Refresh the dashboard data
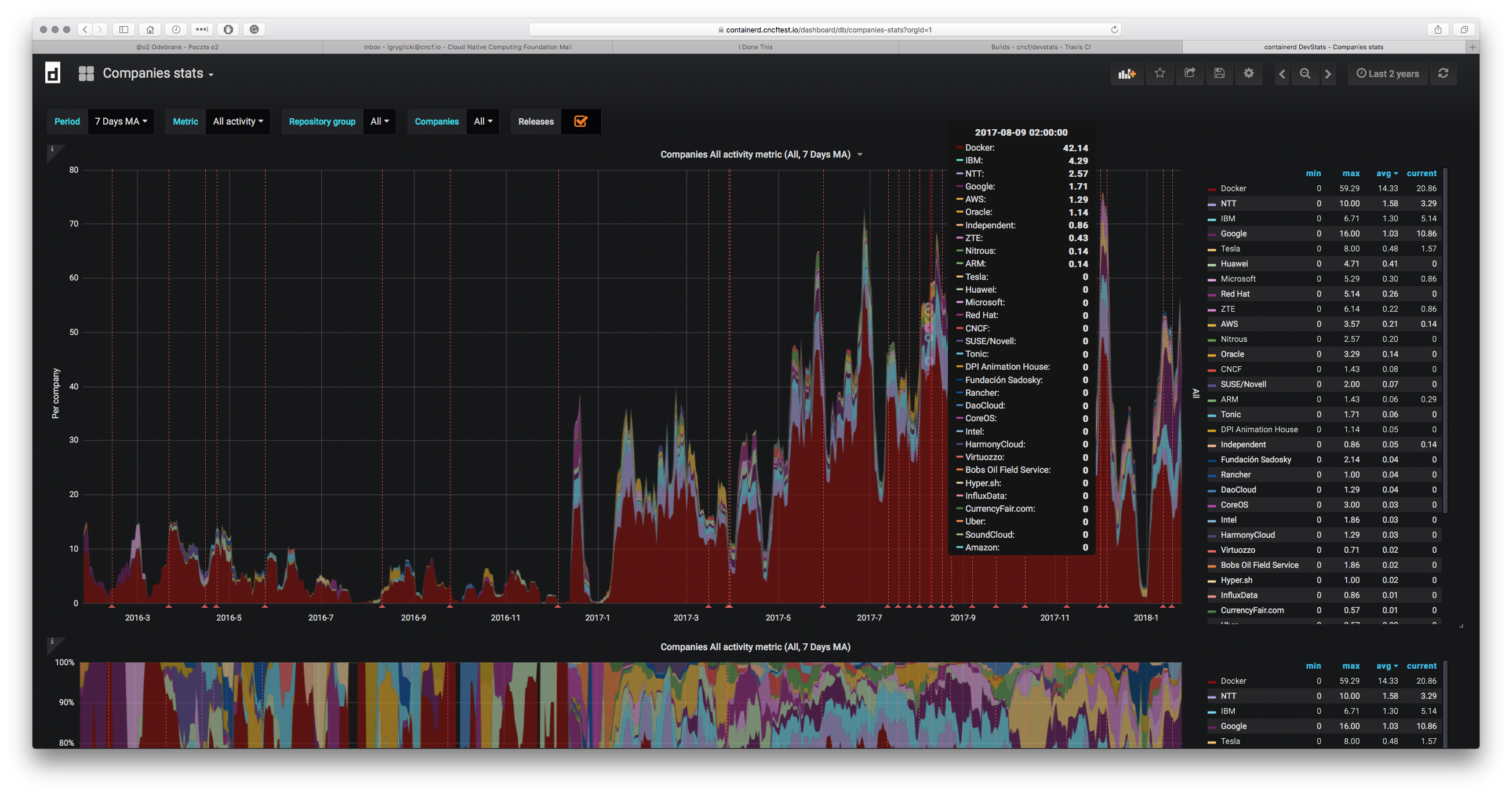Screen dimensions: 1512x795 (1444, 74)
